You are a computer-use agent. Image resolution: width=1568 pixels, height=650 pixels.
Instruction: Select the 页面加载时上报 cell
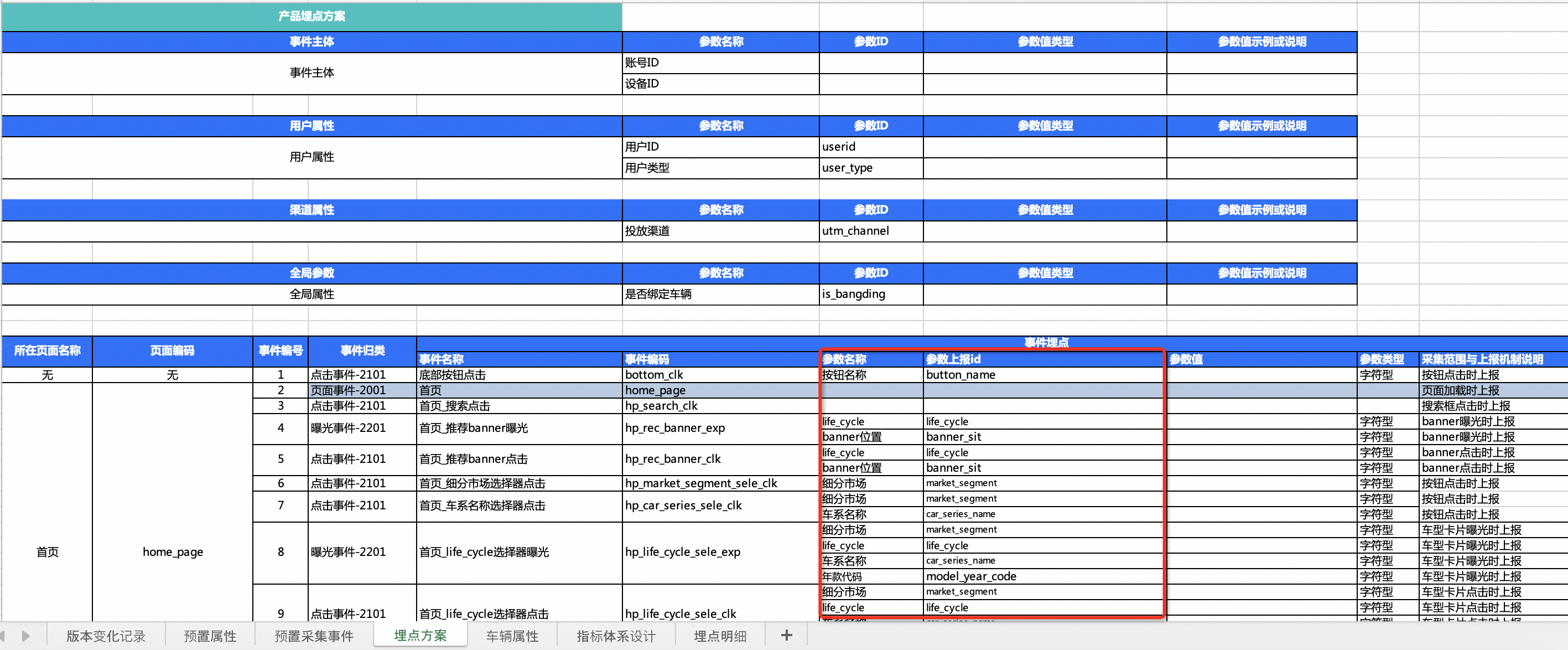(x=1494, y=390)
